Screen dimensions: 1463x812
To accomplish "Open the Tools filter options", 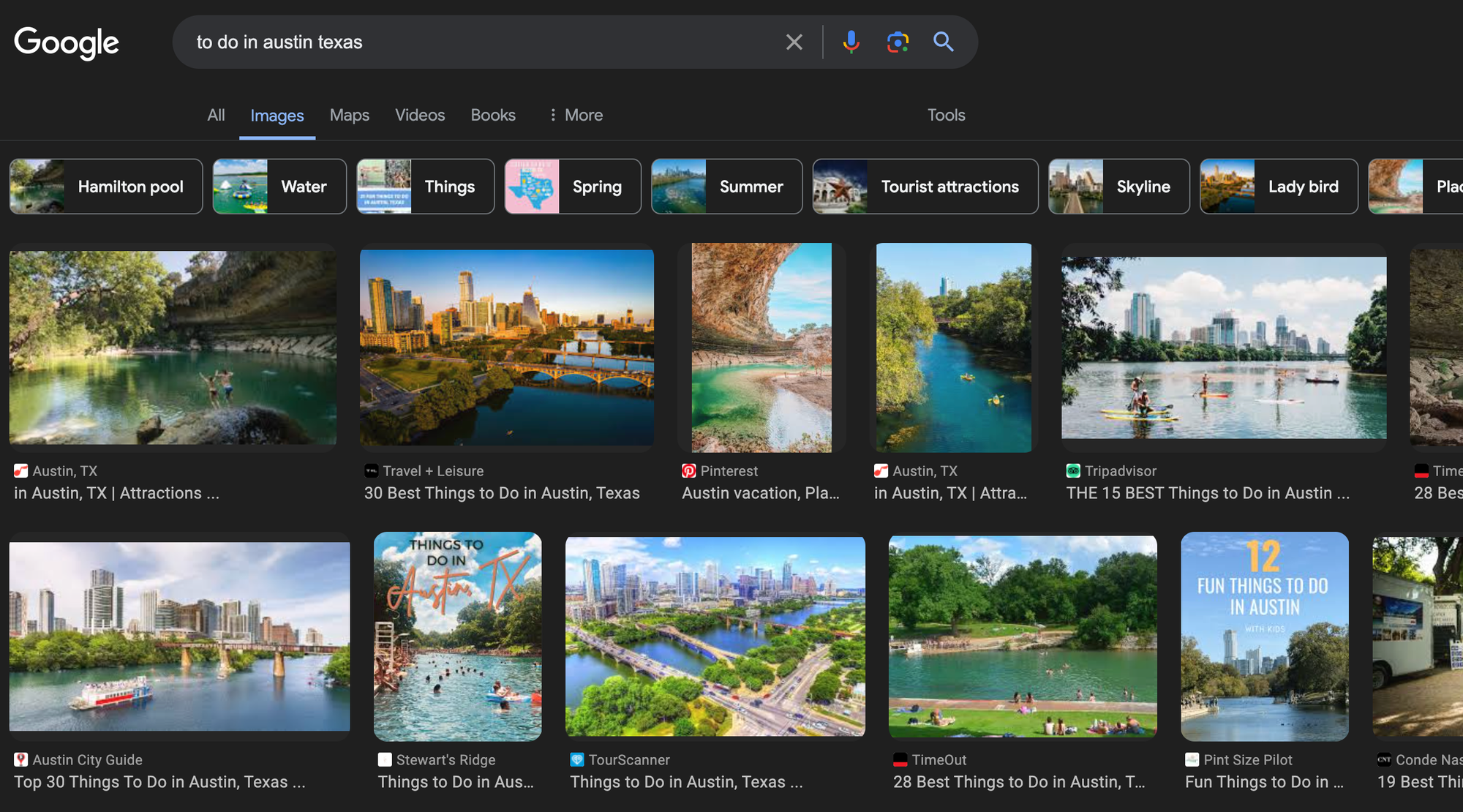I will pyautogui.click(x=946, y=115).
